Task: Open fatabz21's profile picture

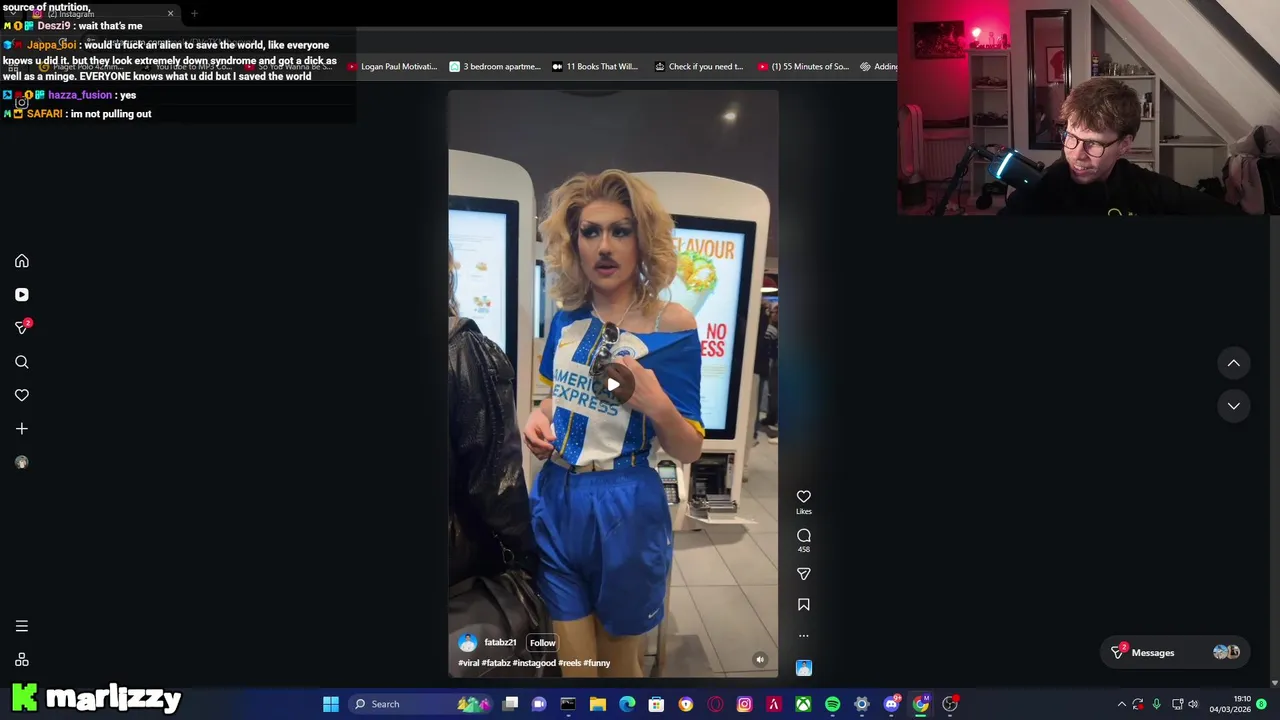Action: (x=467, y=643)
